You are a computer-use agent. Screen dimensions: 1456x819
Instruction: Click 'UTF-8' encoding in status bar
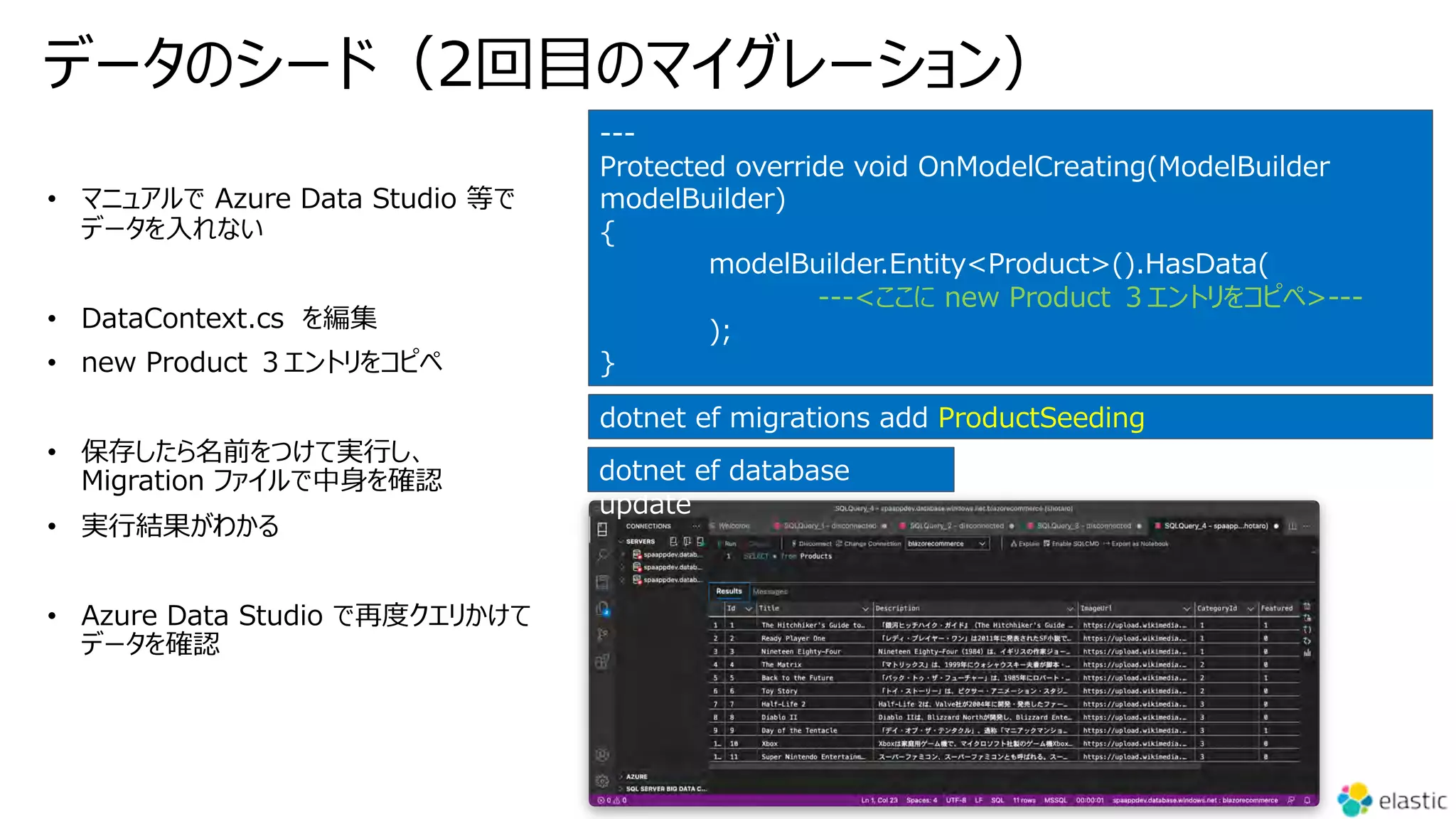pyautogui.click(x=956, y=800)
